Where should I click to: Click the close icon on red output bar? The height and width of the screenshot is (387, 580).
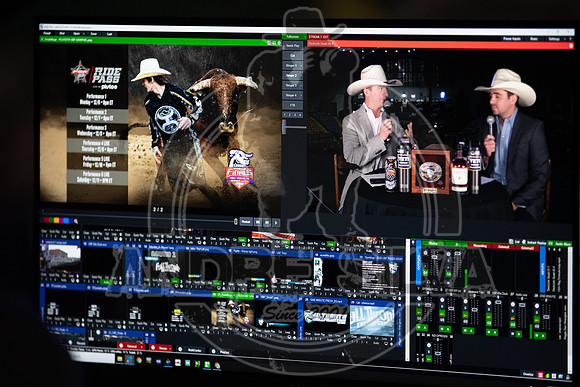click(571, 46)
